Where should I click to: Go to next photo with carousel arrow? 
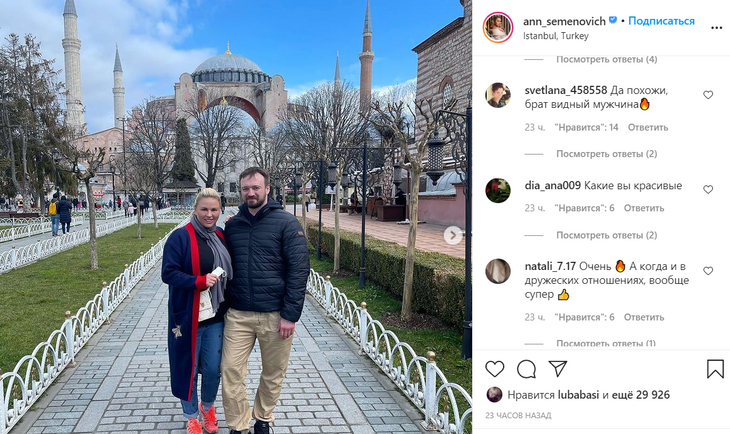(453, 235)
